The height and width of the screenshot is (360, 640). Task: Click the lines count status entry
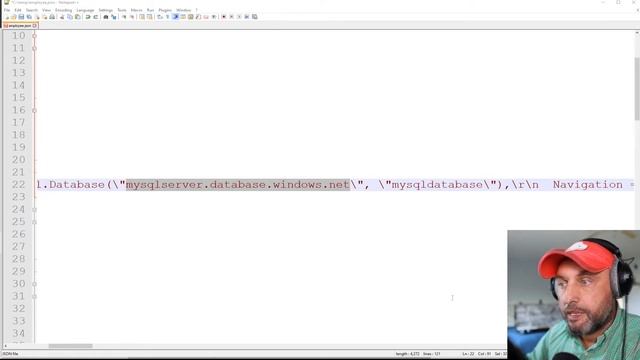click(x=431, y=354)
